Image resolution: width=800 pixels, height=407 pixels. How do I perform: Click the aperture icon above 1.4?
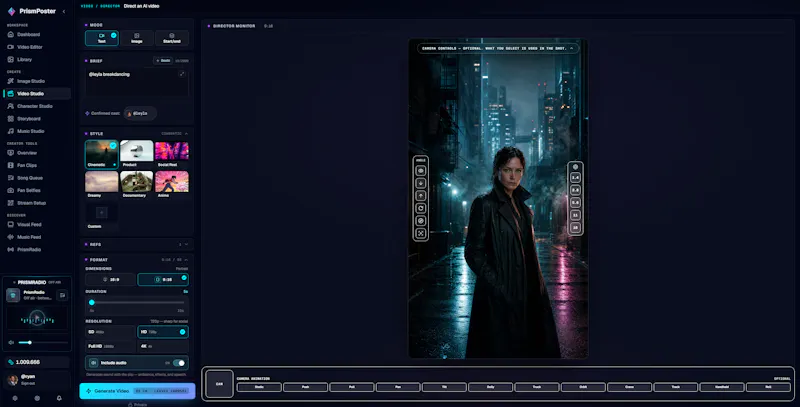click(575, 167)
